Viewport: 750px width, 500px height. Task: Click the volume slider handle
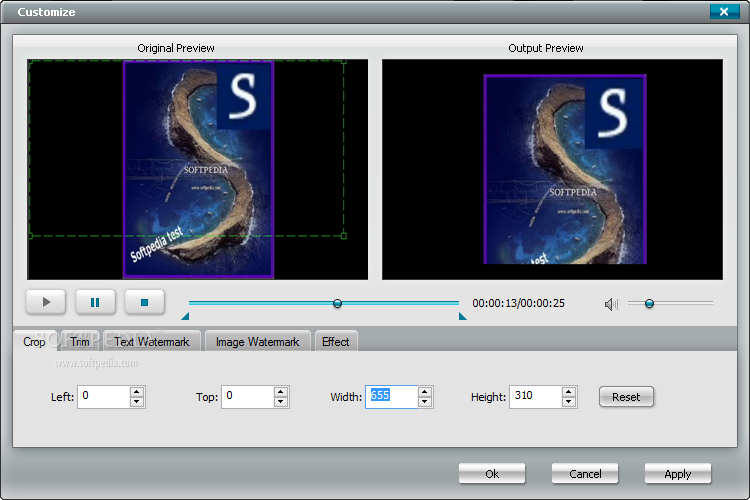click(x=649, y=303)
